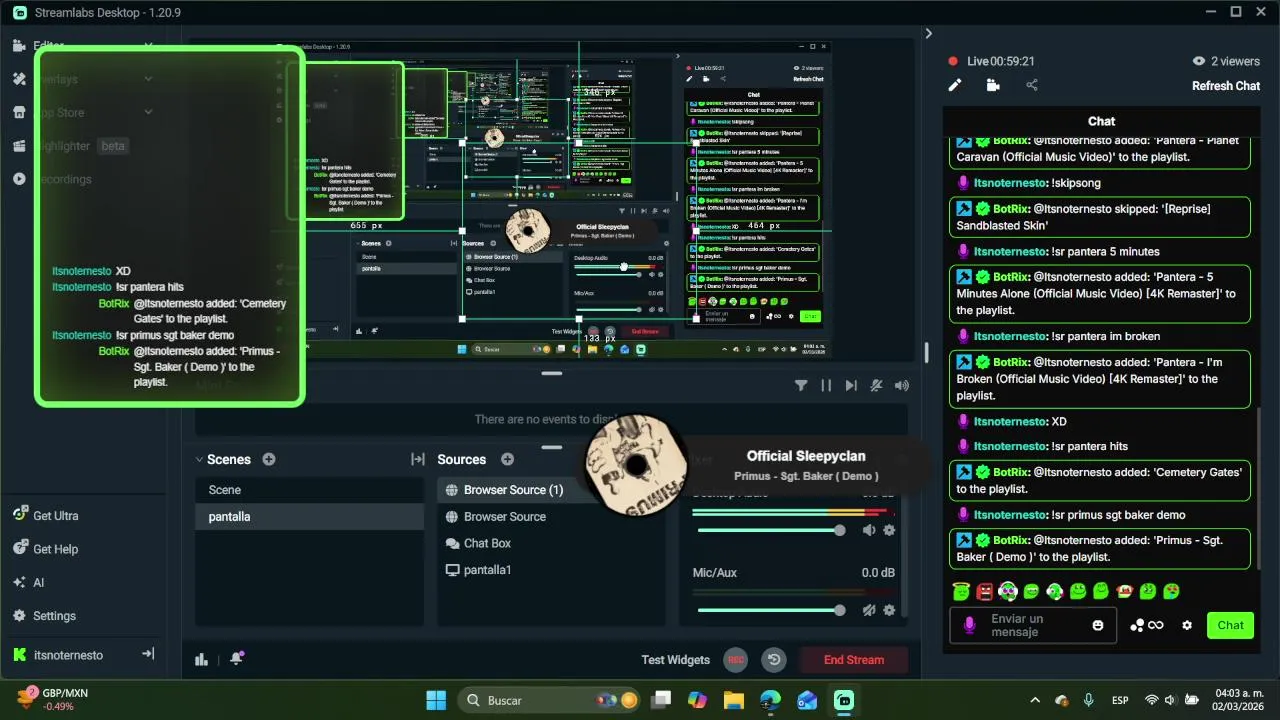Image resolution: width=1280 pixels, height=720 pixels.
Task: Pause the event alert queue
Action: click(x=826, y=386)
